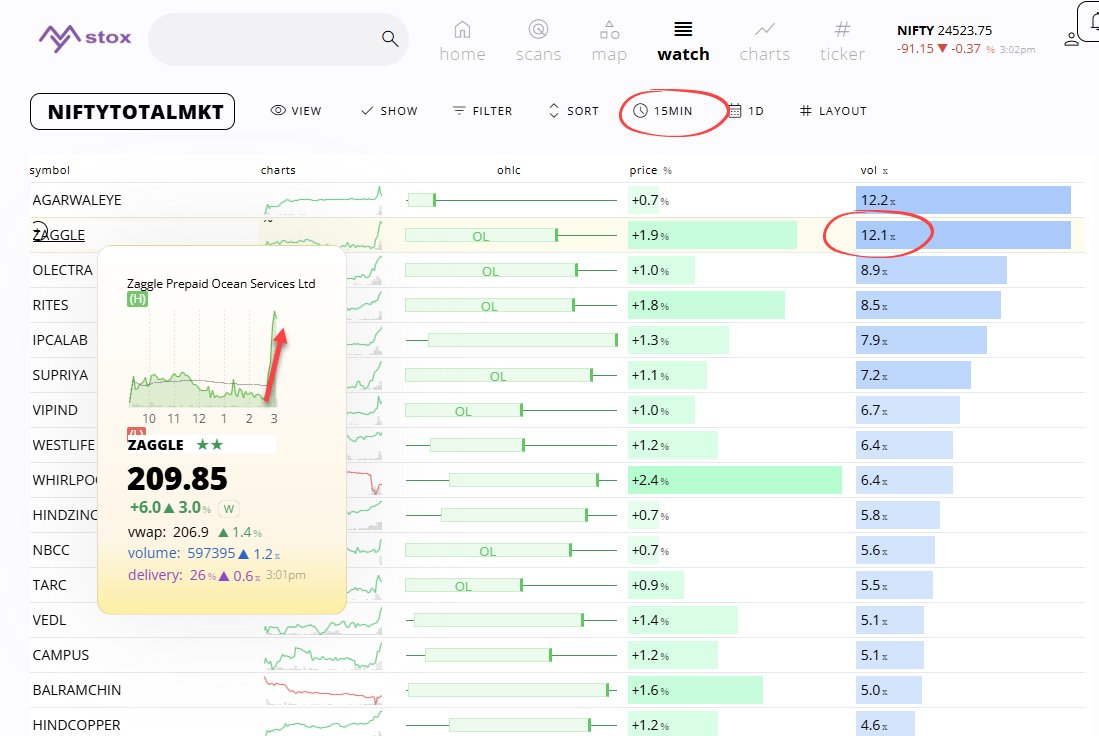Focus the search input field

point(278,39)
